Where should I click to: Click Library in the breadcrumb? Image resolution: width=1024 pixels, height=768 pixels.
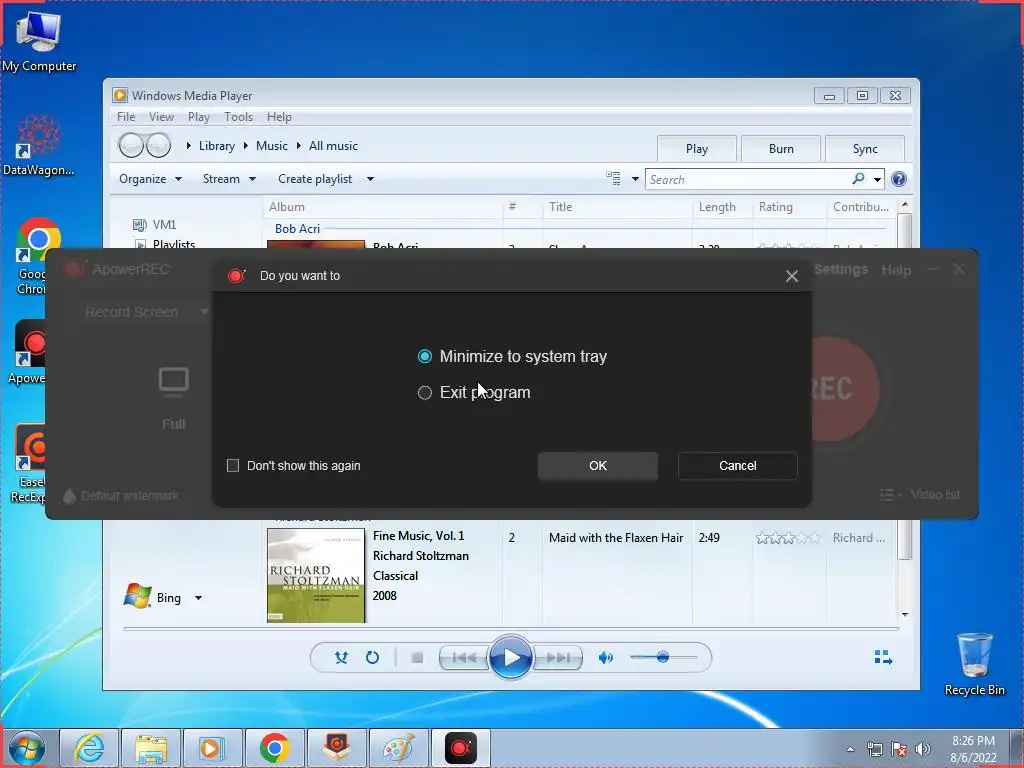(217, 146)
